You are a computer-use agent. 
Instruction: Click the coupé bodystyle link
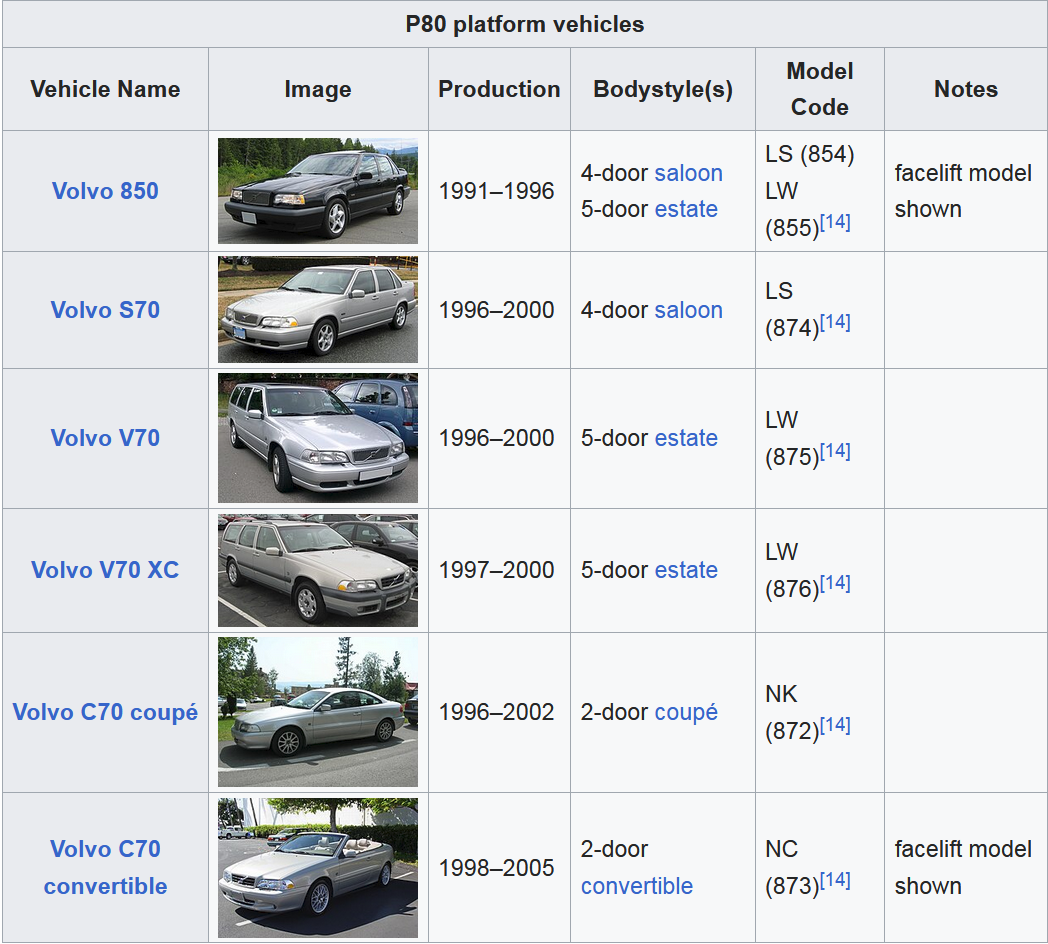click(686, 712)
